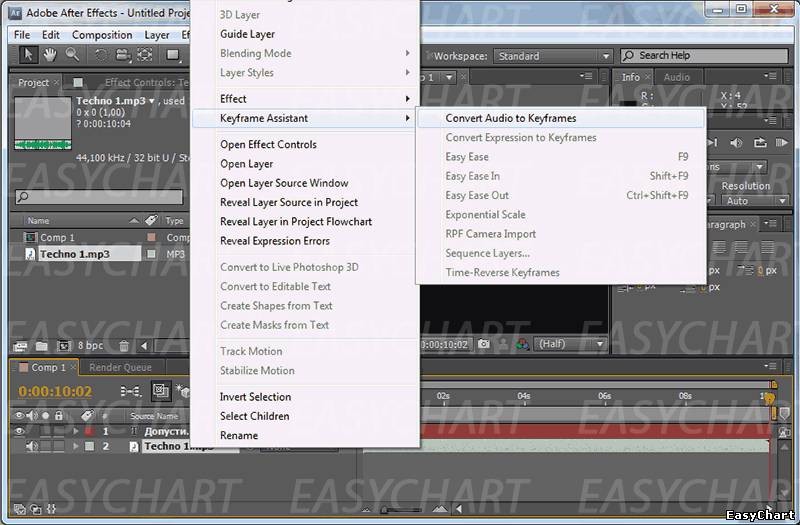Click the timeline zoom slider
The image size is (800, 525).
tap(402, 509)
